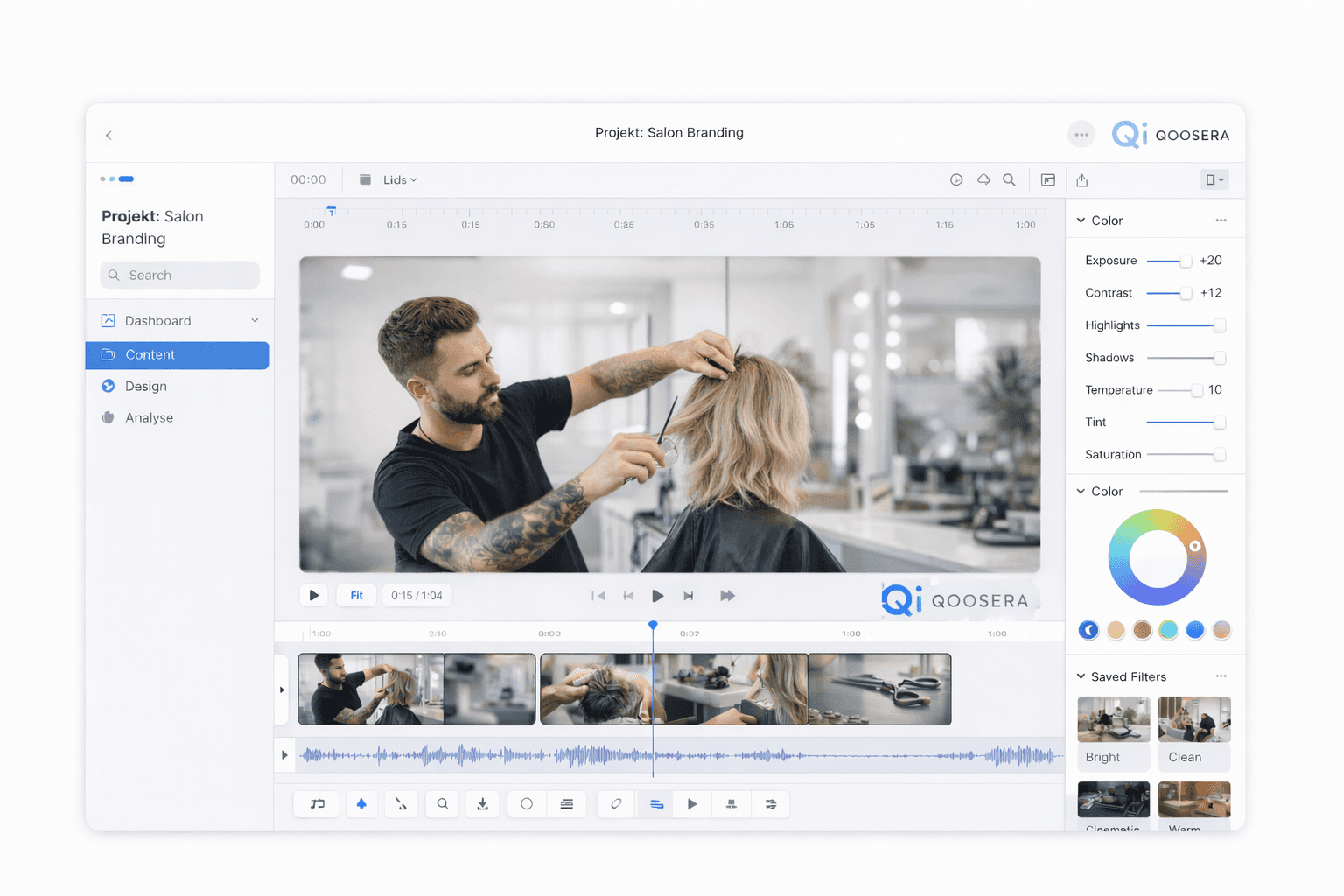Image resolution: width=1344 pixels, height=896 pixels.
Task: Collapse the Saved Filters section
Action: click(x=1081, y=676)
